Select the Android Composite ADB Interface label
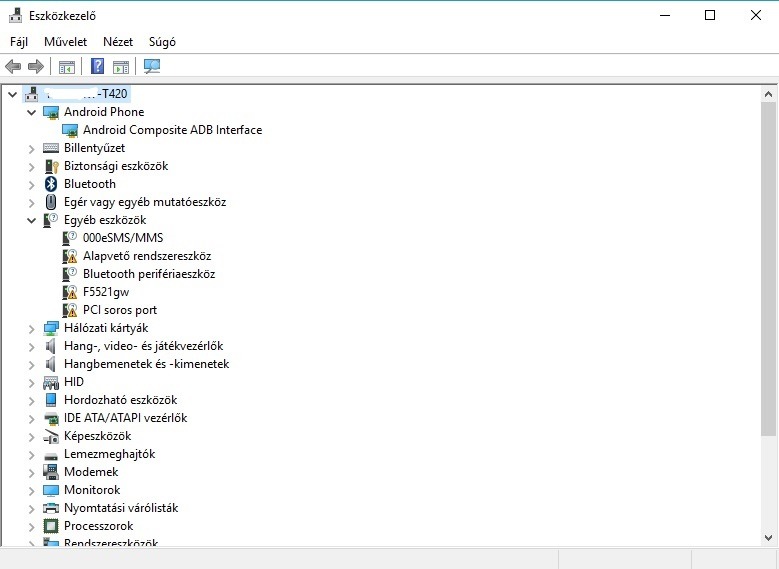Viewport: 779px width, 569px height. [172, 130]
